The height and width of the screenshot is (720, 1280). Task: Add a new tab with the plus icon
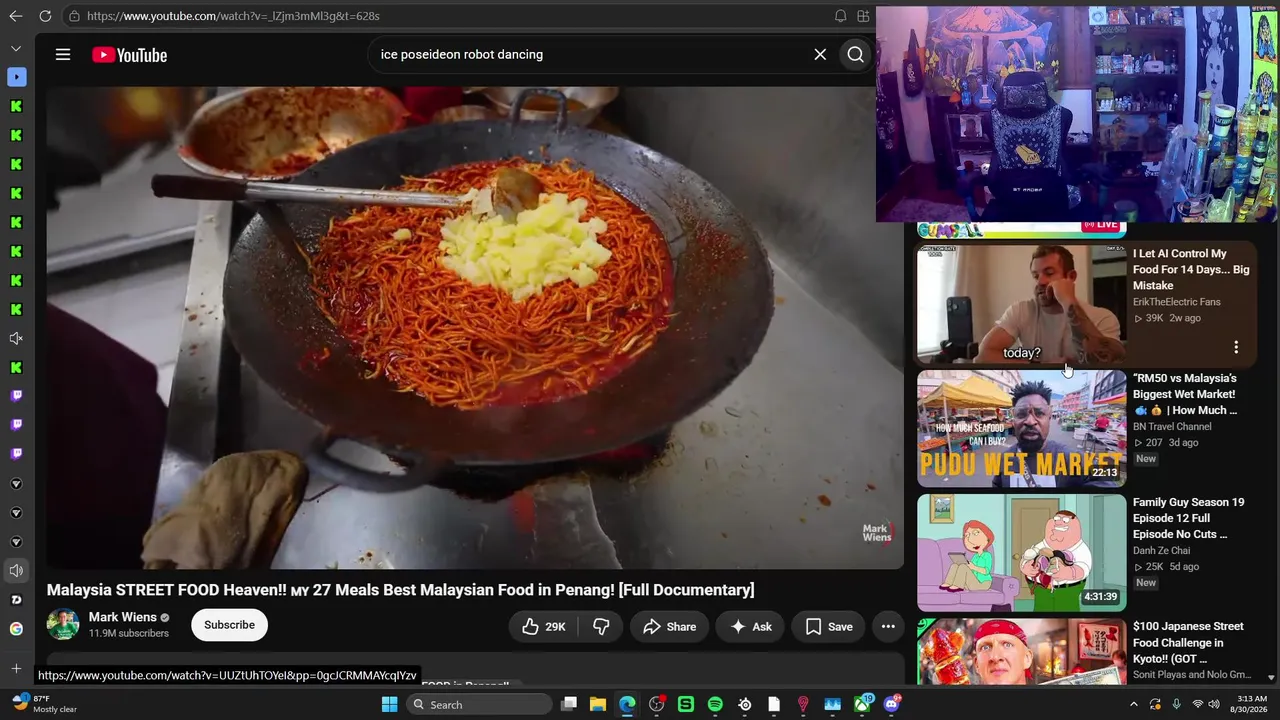(16, 668)
